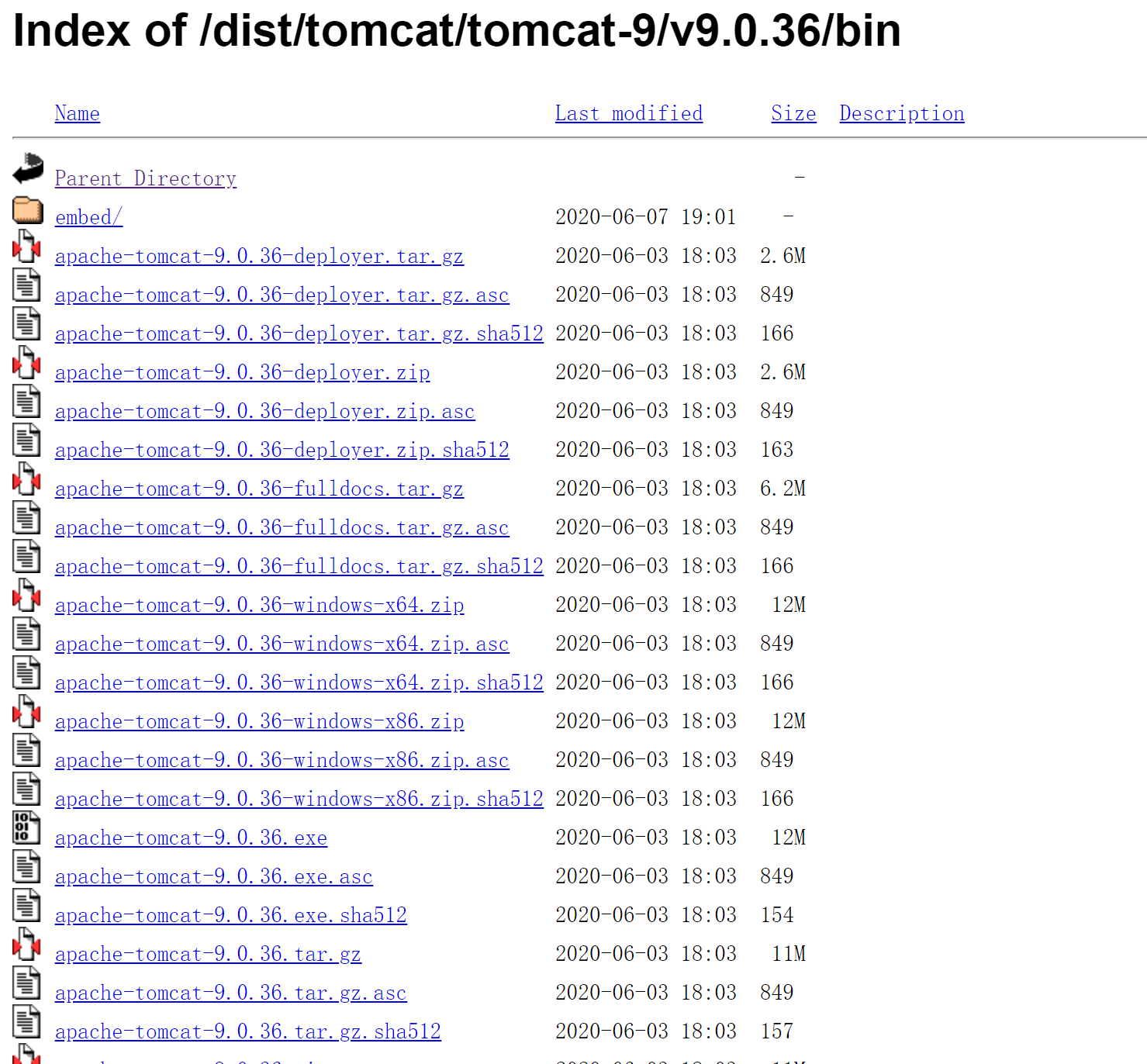Click the embed/ date 2020-06-07 19:01
1147x1064 pixels.
pos(645,217)
